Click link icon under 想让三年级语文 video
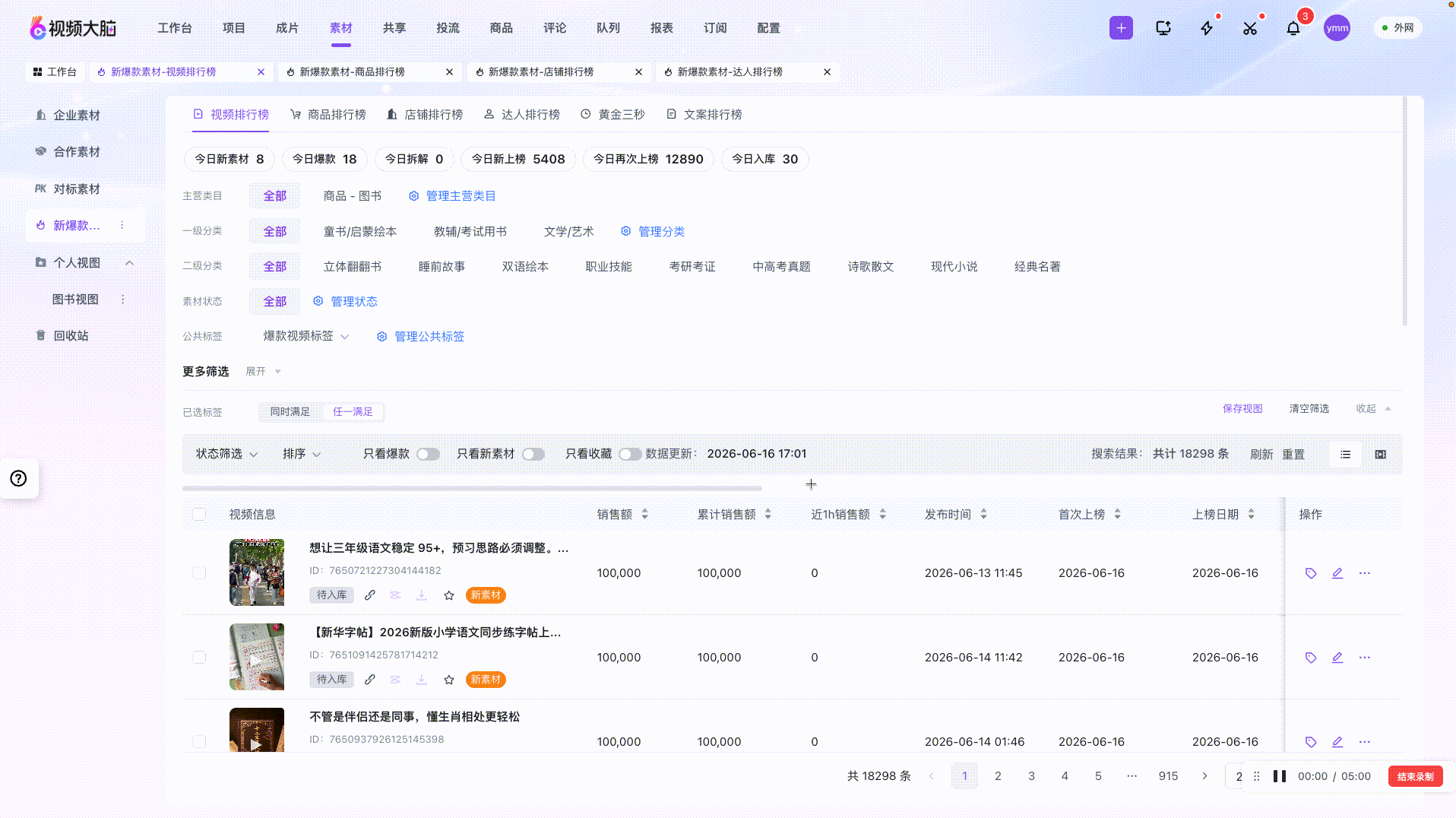 pyautogui.click(x=370, y=595)
